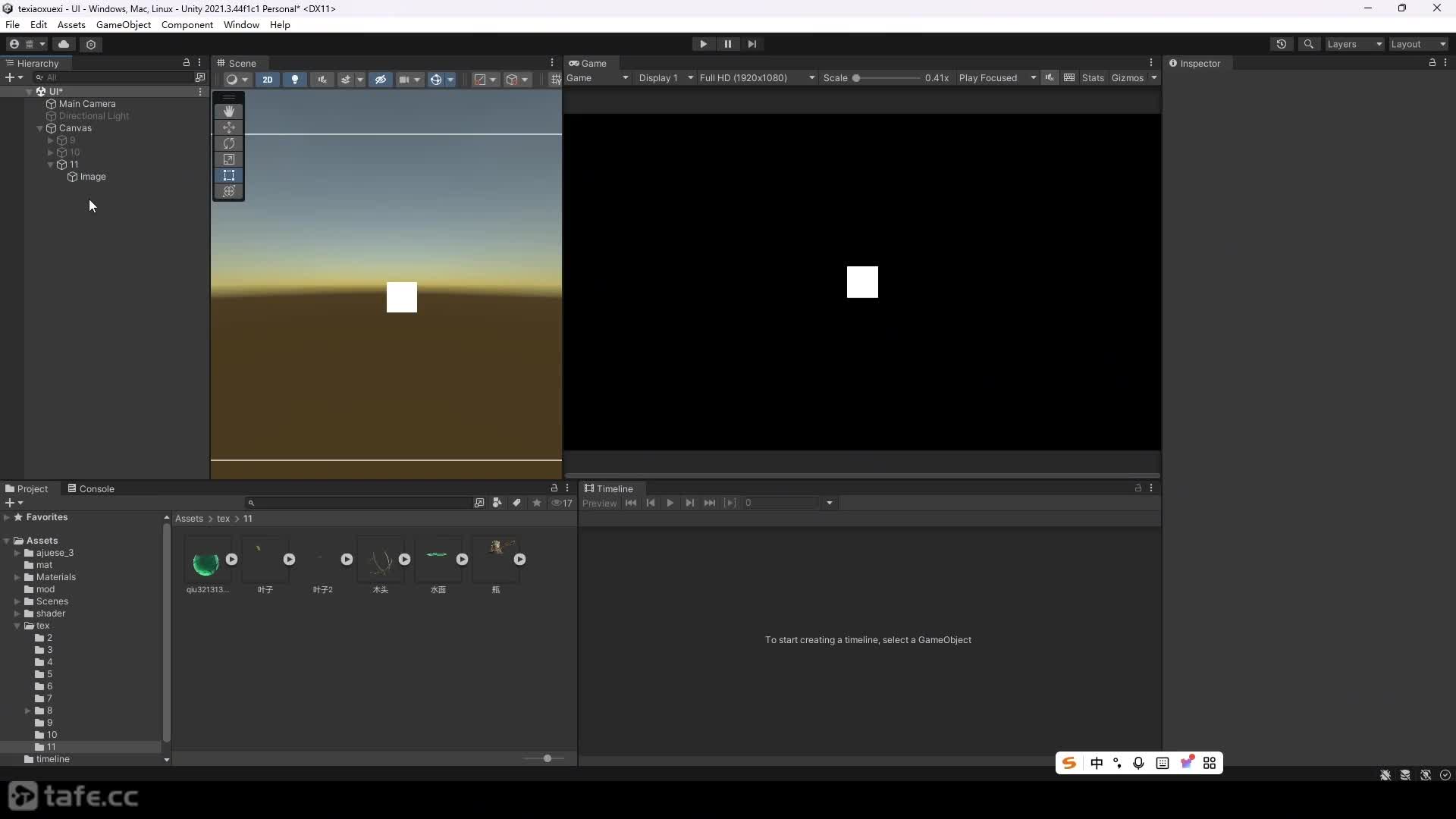This screenshot has height=819, width=1456.
Task: Select the Transform tool in Scene toolbar
Action: (228, 191)
